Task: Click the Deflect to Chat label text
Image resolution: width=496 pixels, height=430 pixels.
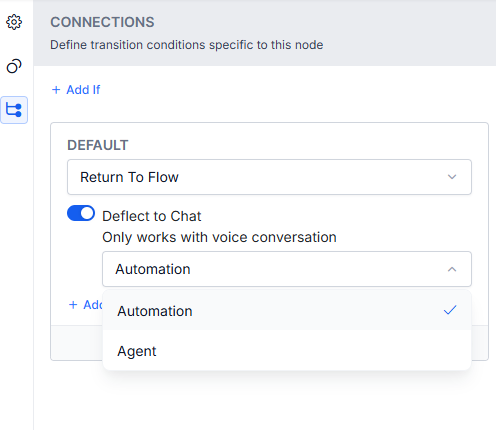Action: (x=152, y=216)
